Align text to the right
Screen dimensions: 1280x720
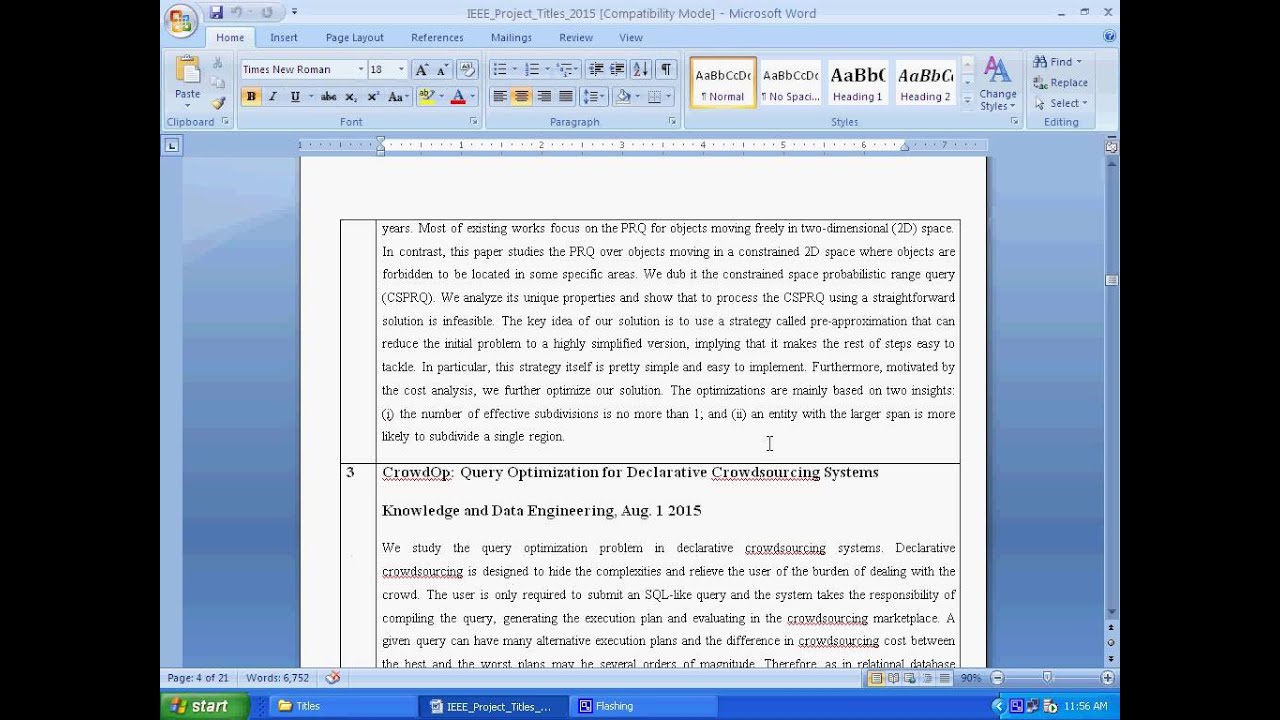coord(544,97)
